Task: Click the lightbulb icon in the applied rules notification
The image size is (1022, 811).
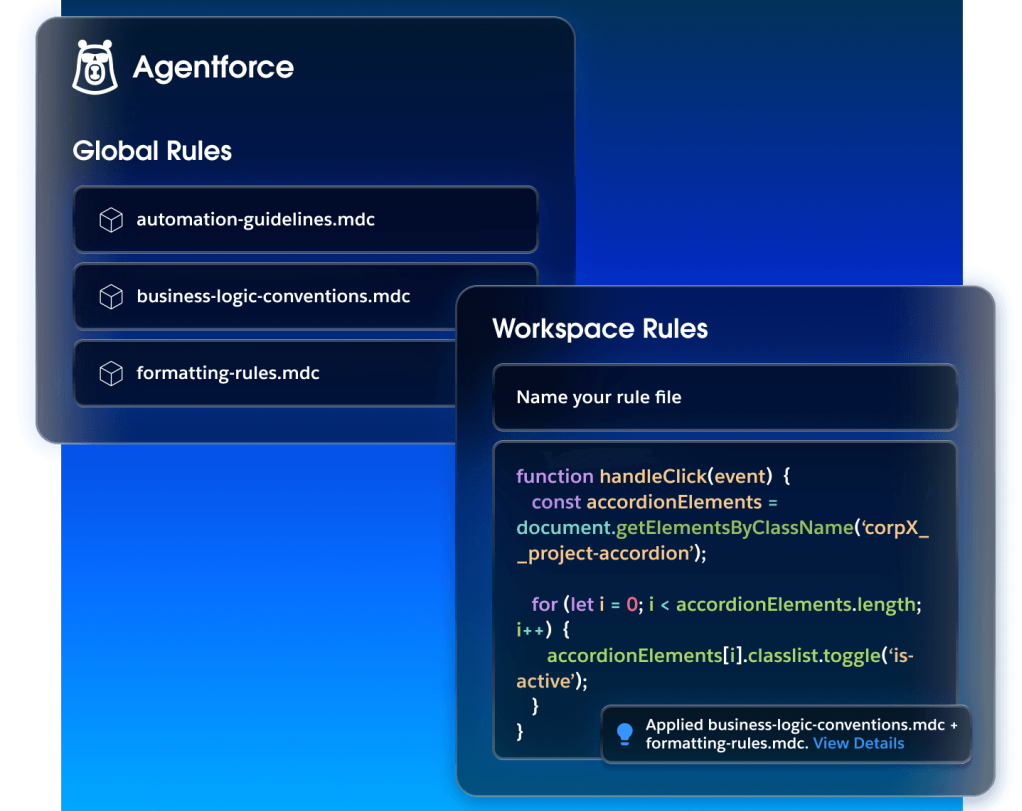Action: (x=624, y=734)
